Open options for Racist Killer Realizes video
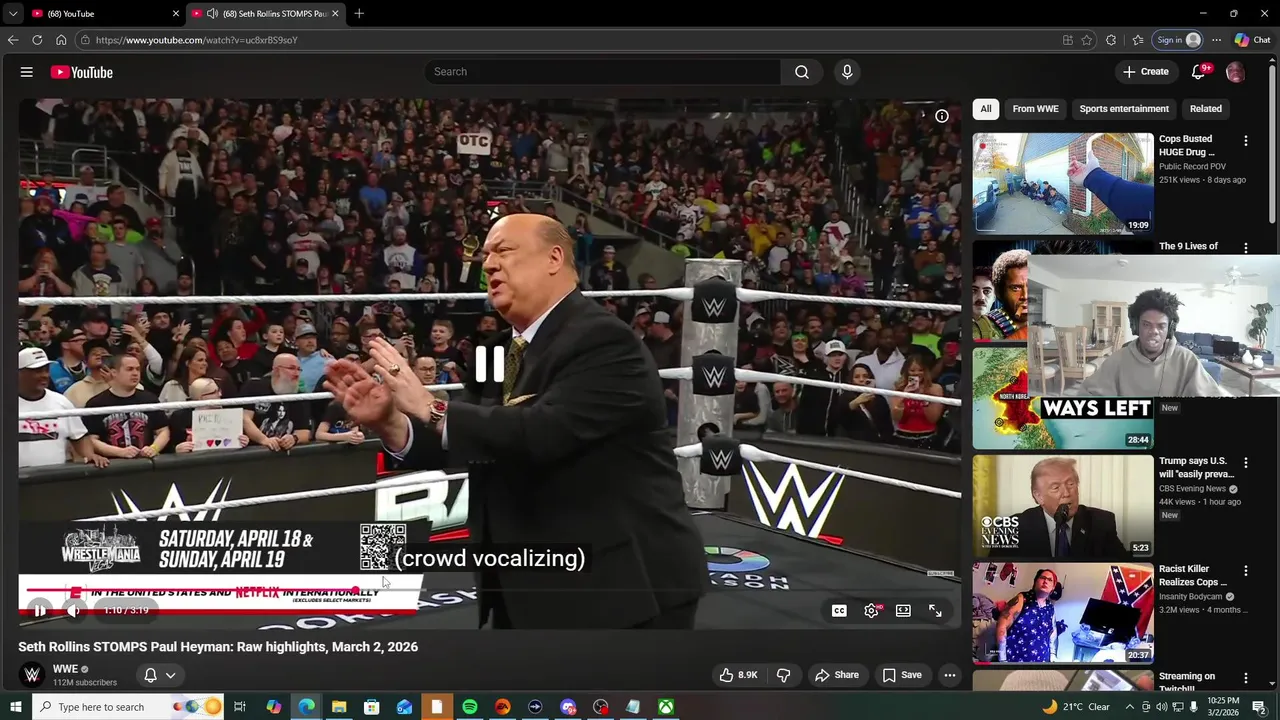Image resolution: width=1280 pixels, height=720 pixels. pyautogui.click(x=1245, y=571)
